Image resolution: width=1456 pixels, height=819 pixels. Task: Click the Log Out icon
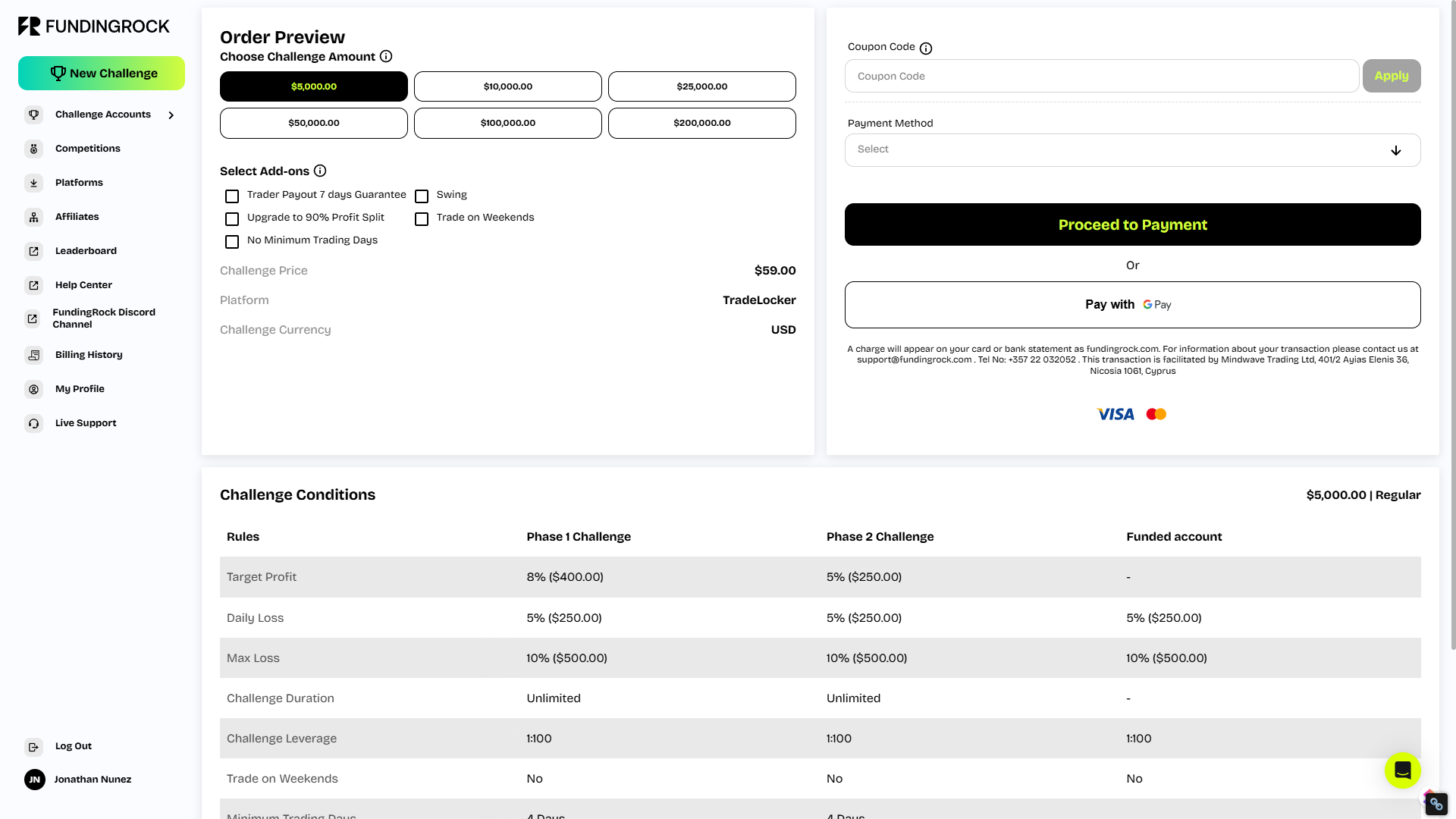point(33,747)
